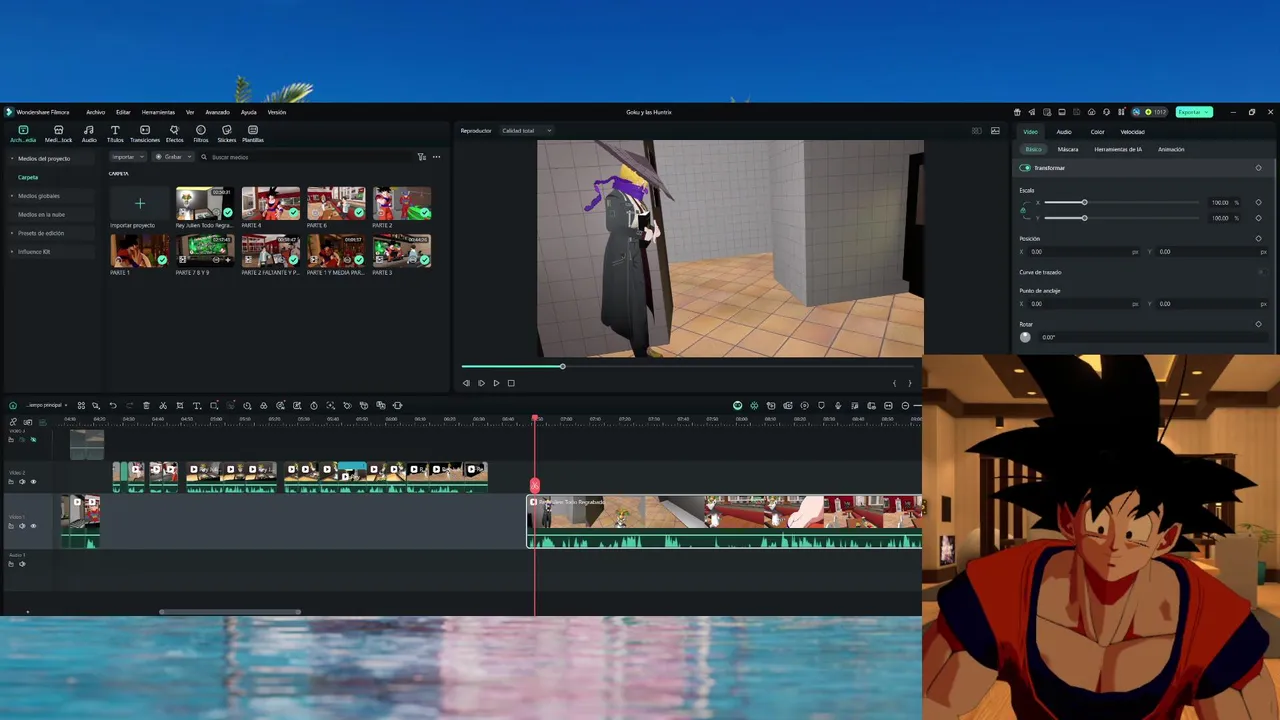Expand Presets de edición tree
Screen dimensions: 1280x720
[12, 233]
